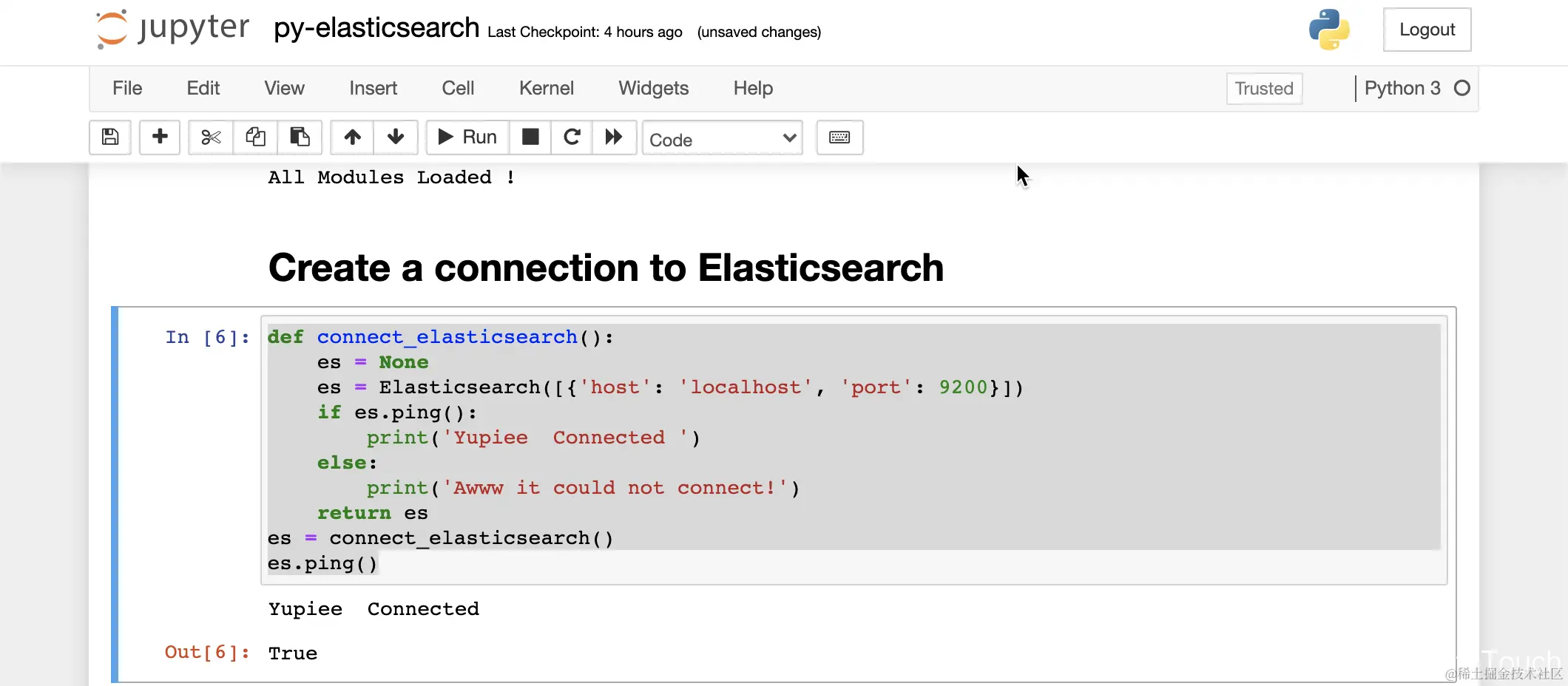Copy selected cells
This screenshot has height=686, width=1568.
point(255,137)
